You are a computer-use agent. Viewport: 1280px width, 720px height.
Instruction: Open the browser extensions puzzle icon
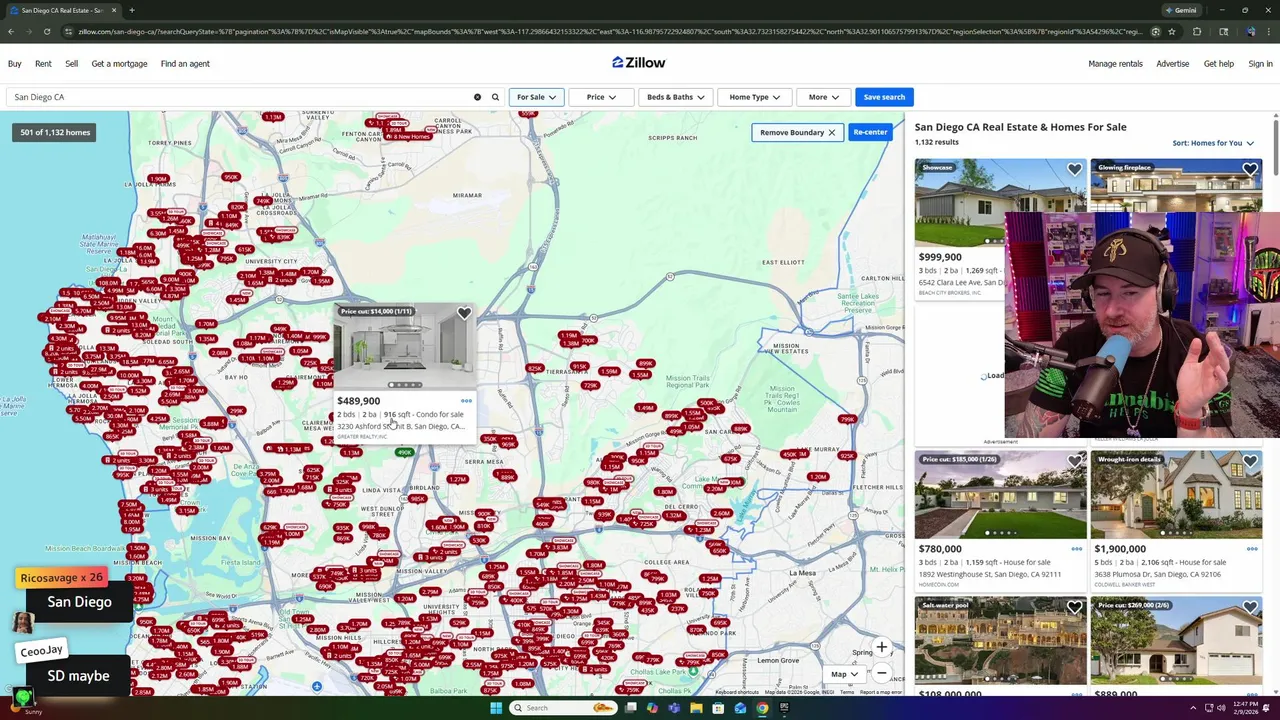point(1197,32)
